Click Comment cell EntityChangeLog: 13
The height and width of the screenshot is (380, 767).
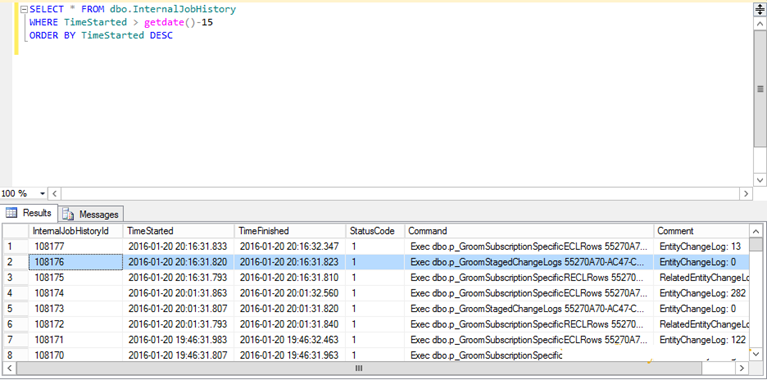point(701,246)
